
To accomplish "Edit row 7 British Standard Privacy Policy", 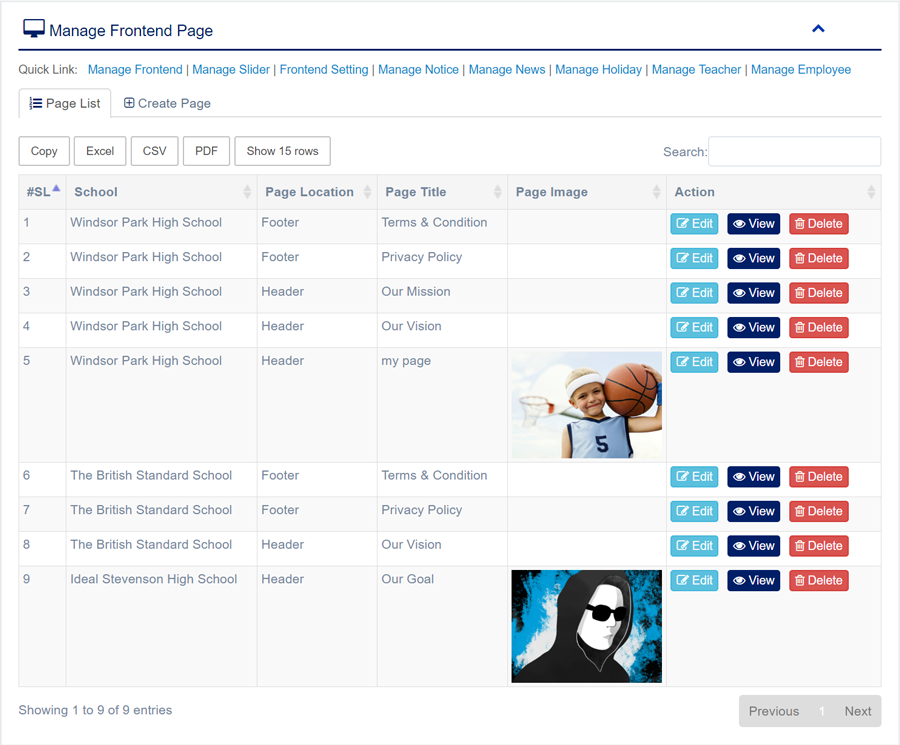I will click(694, 511).
